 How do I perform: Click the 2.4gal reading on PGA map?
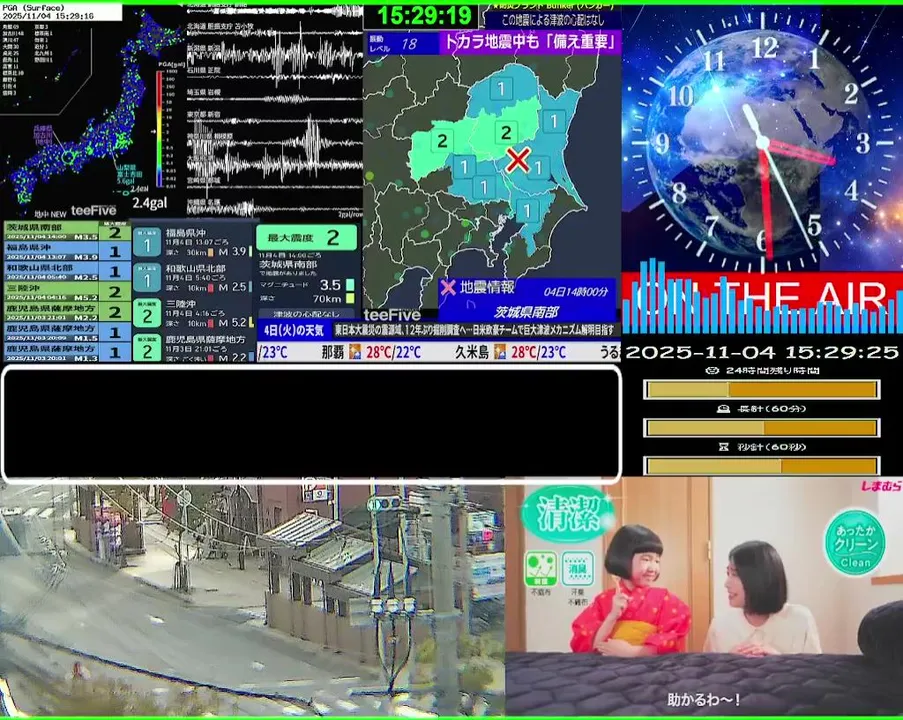pos(150,203)
